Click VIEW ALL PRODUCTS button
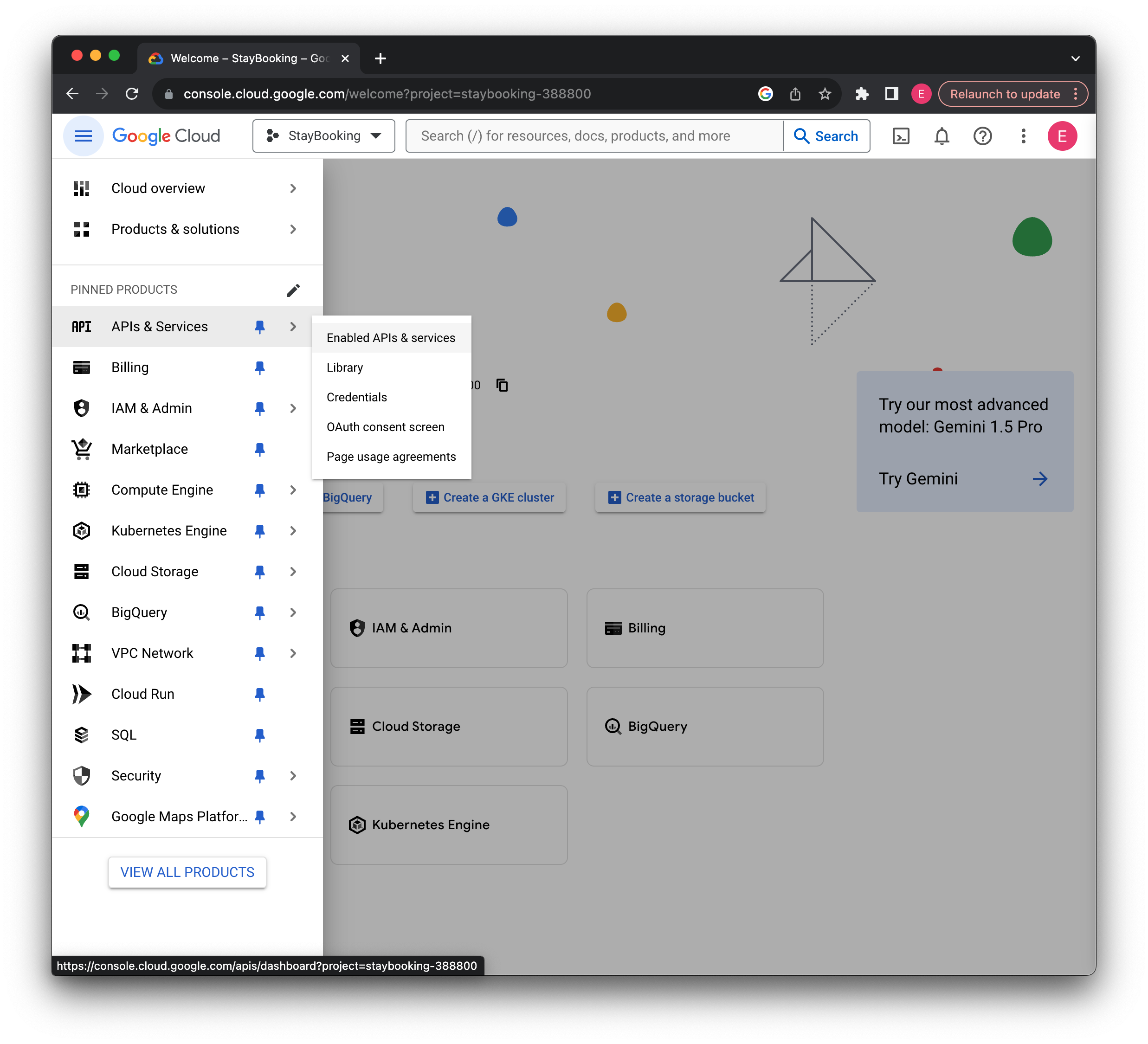The height and width of the screenshot is (1044, 1148). [x=187, y=872]
